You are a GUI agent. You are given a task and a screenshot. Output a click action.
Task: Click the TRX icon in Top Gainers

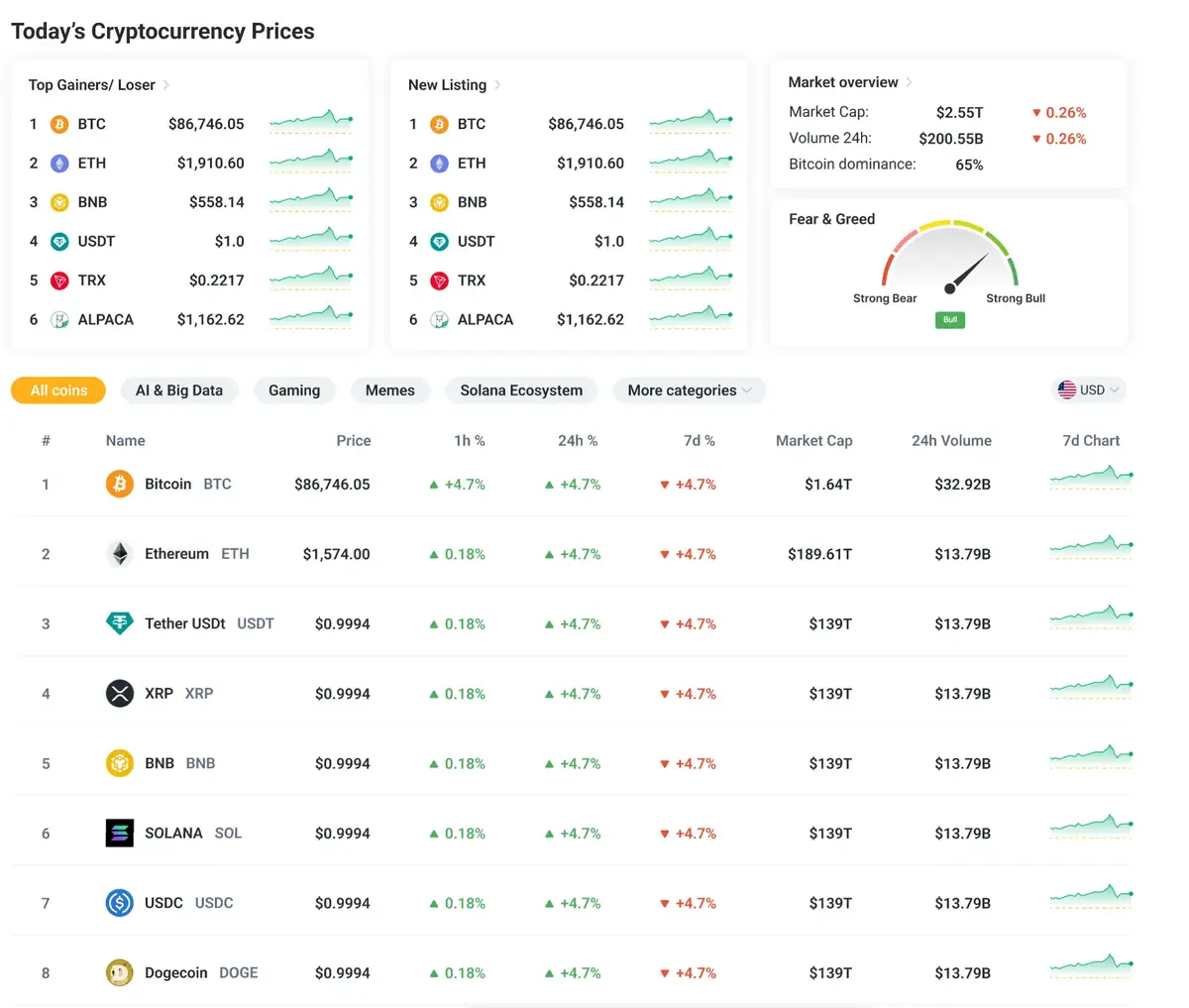(x=59, y=280)
